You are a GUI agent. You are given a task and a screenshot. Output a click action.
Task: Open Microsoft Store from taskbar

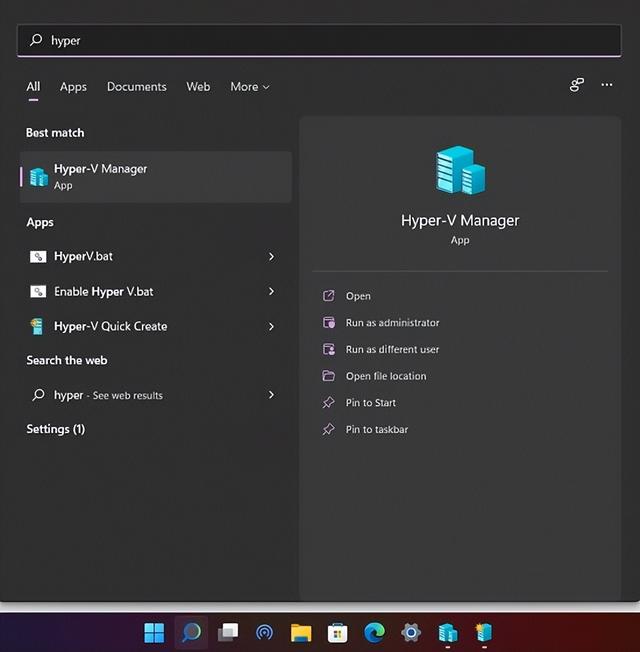338,632
